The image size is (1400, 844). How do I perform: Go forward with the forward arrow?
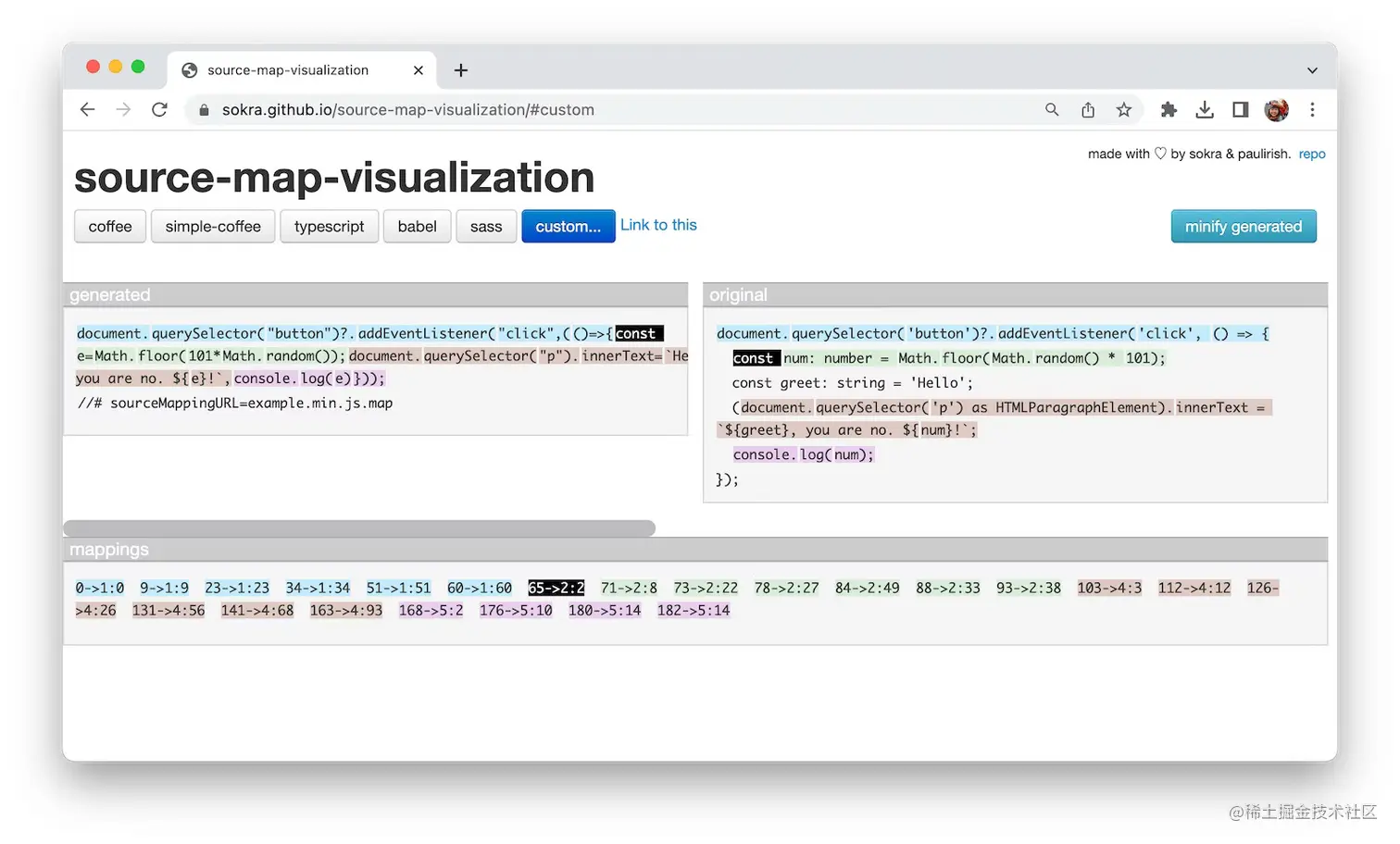coord(123,109)
